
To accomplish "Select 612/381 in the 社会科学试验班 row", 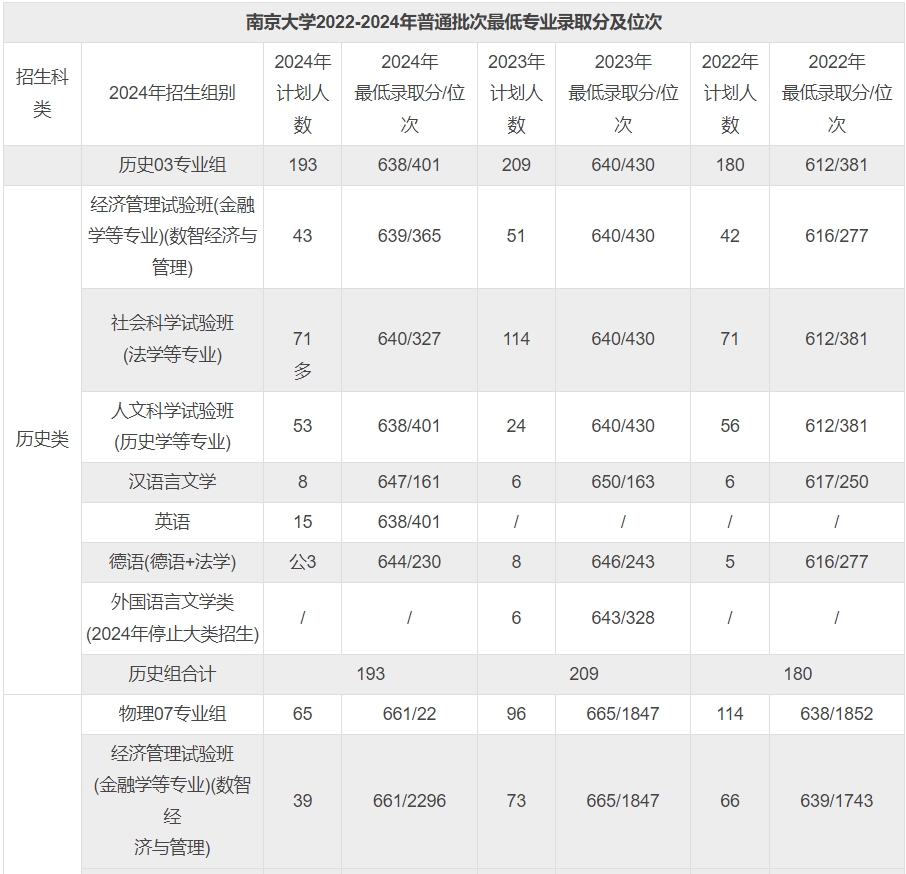I will point(837,339).
